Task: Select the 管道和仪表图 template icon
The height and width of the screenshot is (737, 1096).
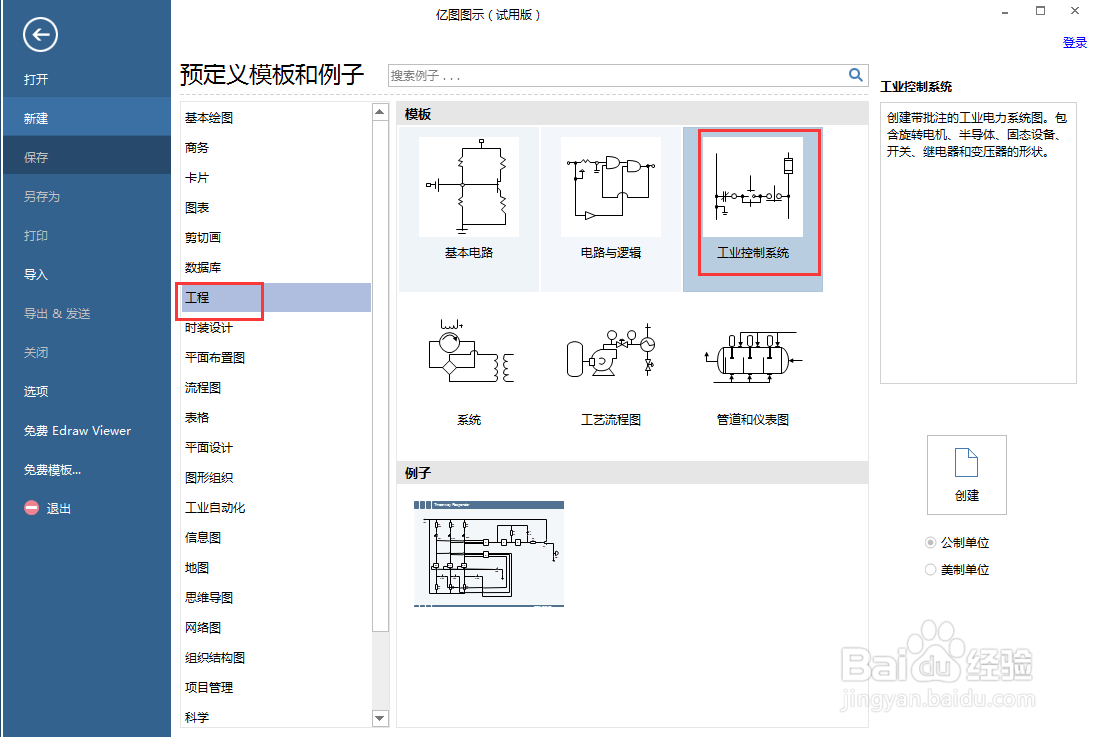Action: tap(753, 357)
